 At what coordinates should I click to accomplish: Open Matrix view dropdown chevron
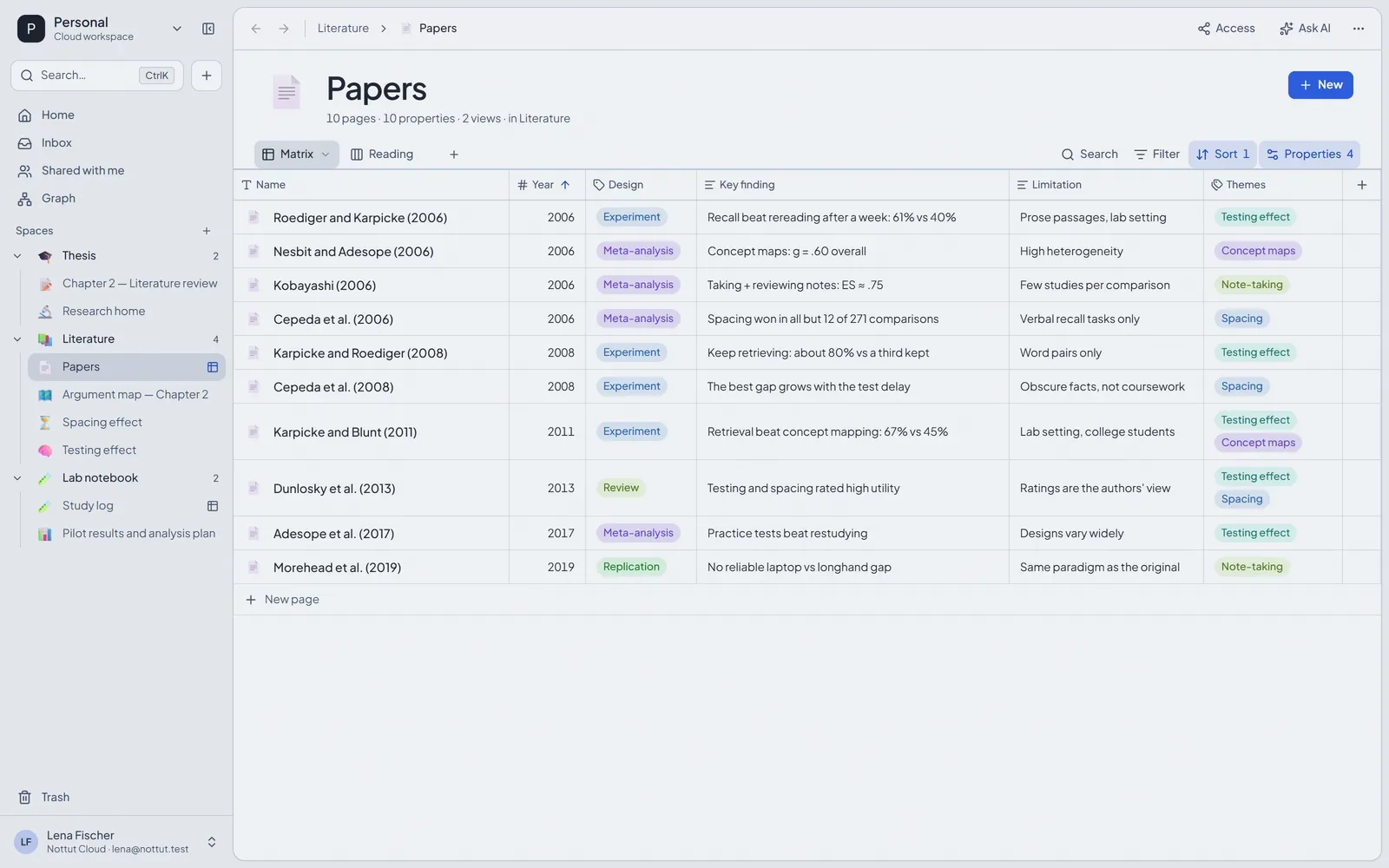coord(326,155)
